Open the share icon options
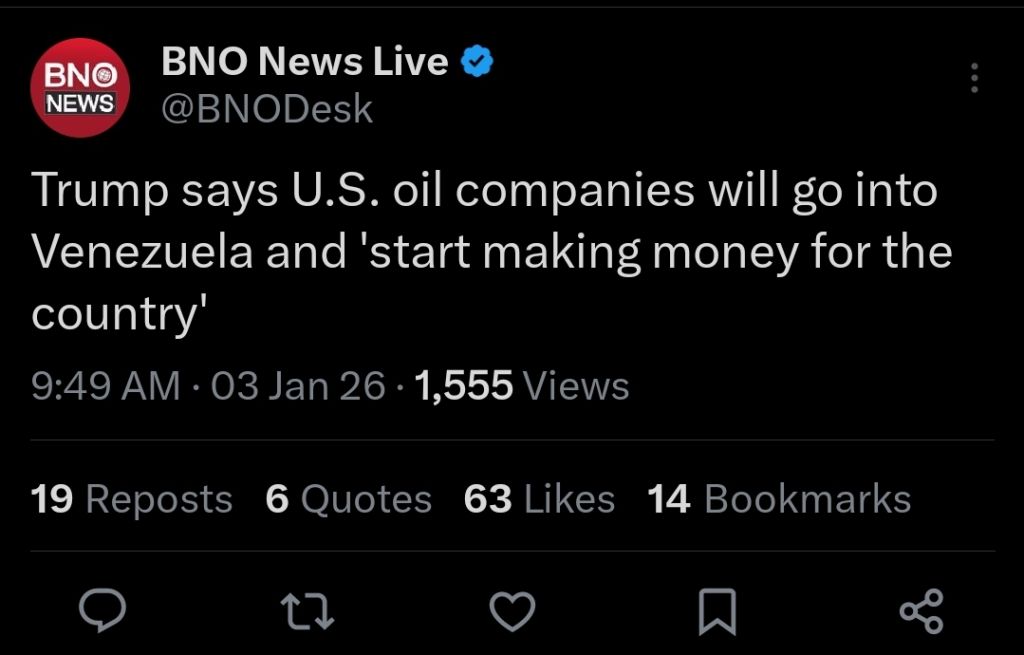This screenshot has height=655, width=1024. (921, 610)
